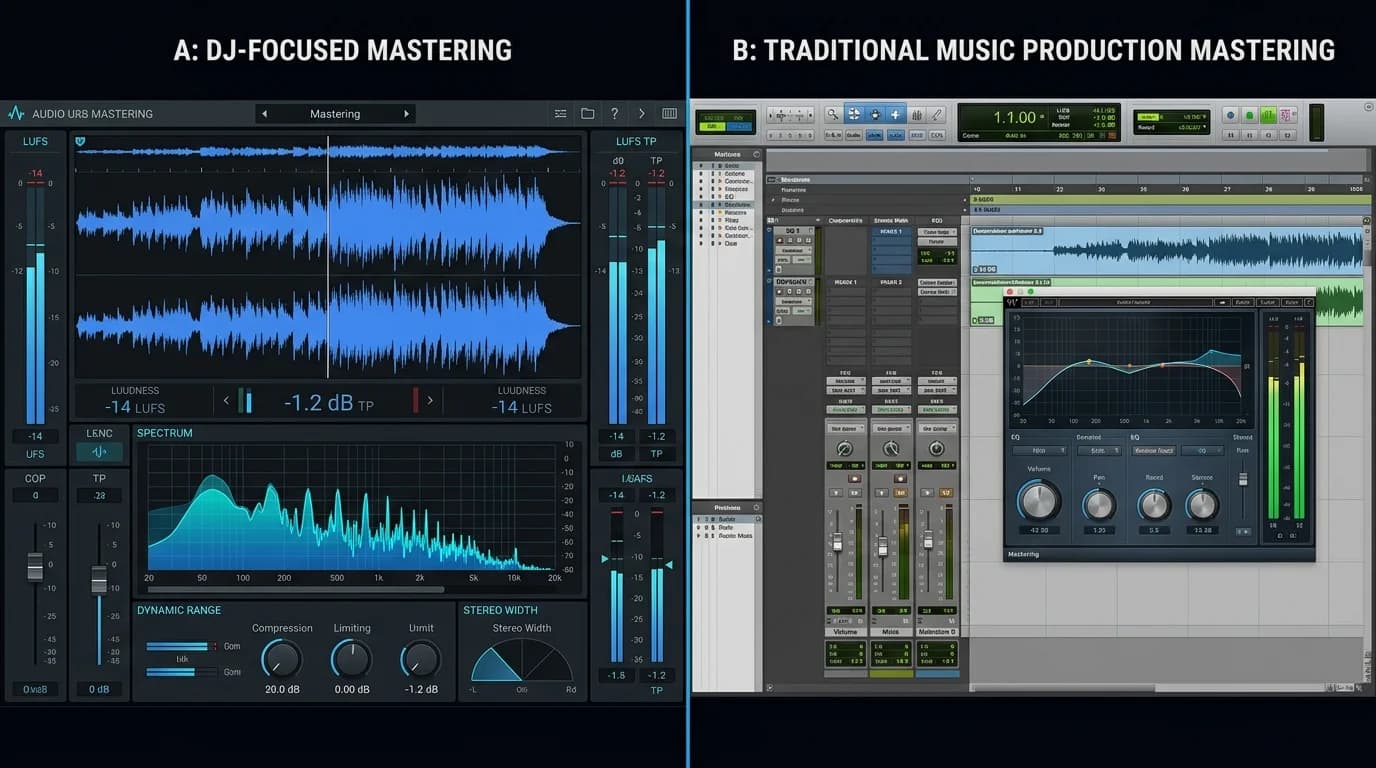Click the keyboard icon in mastering header
Screen dimensions: 1376x768
click(669, 114)
